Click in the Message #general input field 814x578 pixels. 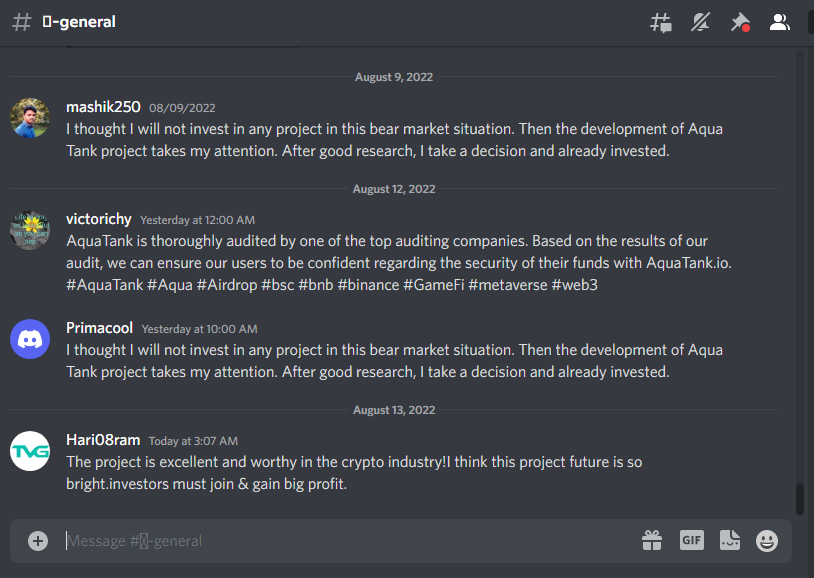(x=348, y=541)
